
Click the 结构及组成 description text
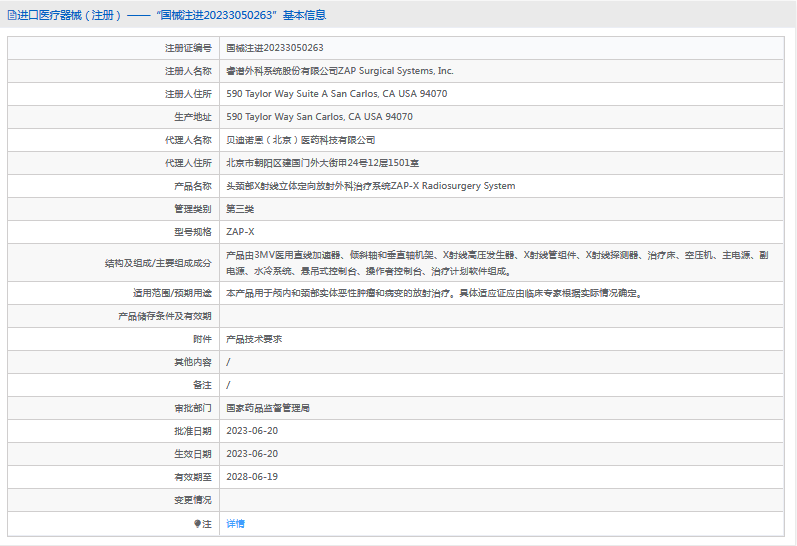point(497,262)
